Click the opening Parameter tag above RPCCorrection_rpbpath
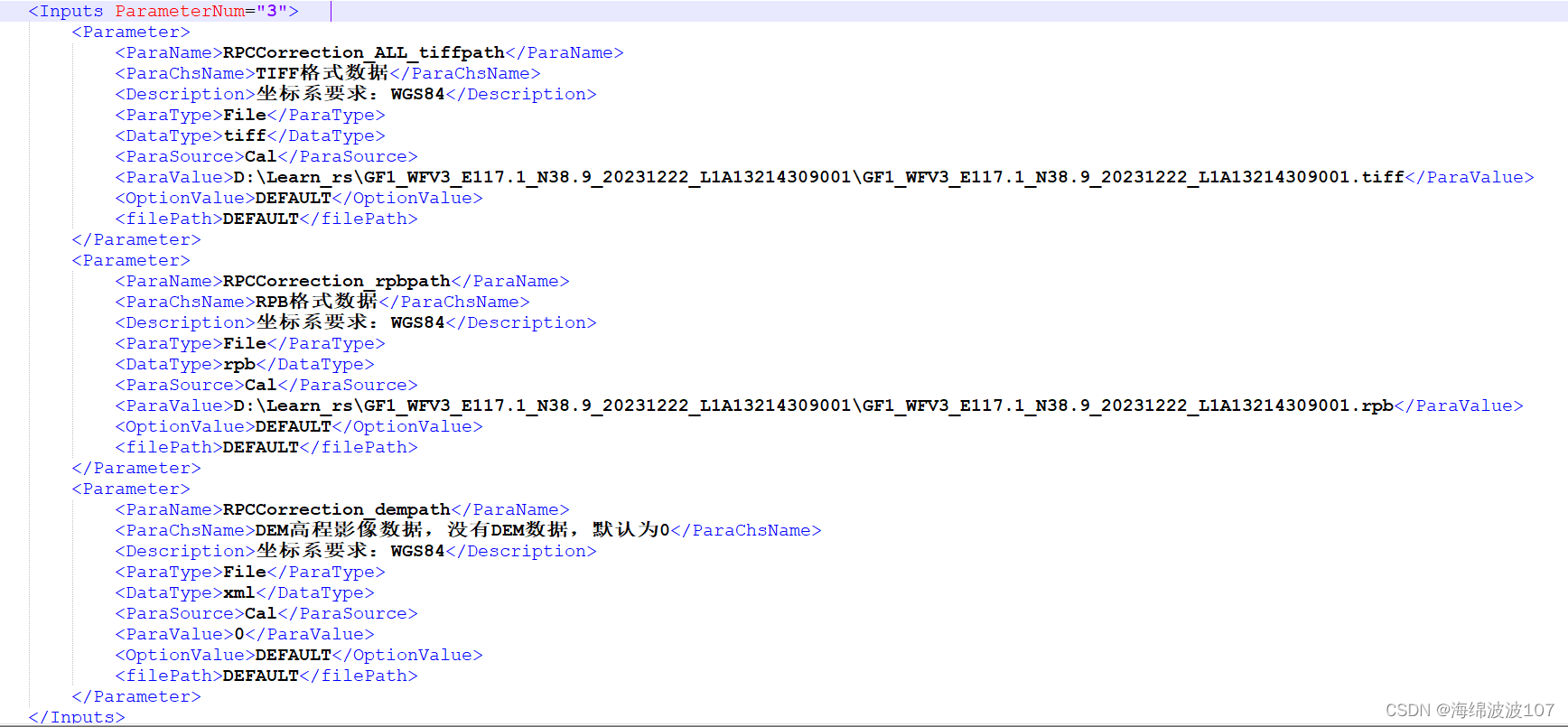The width and height of the screenshot is (1568, 727). click(x=131, y=260)
